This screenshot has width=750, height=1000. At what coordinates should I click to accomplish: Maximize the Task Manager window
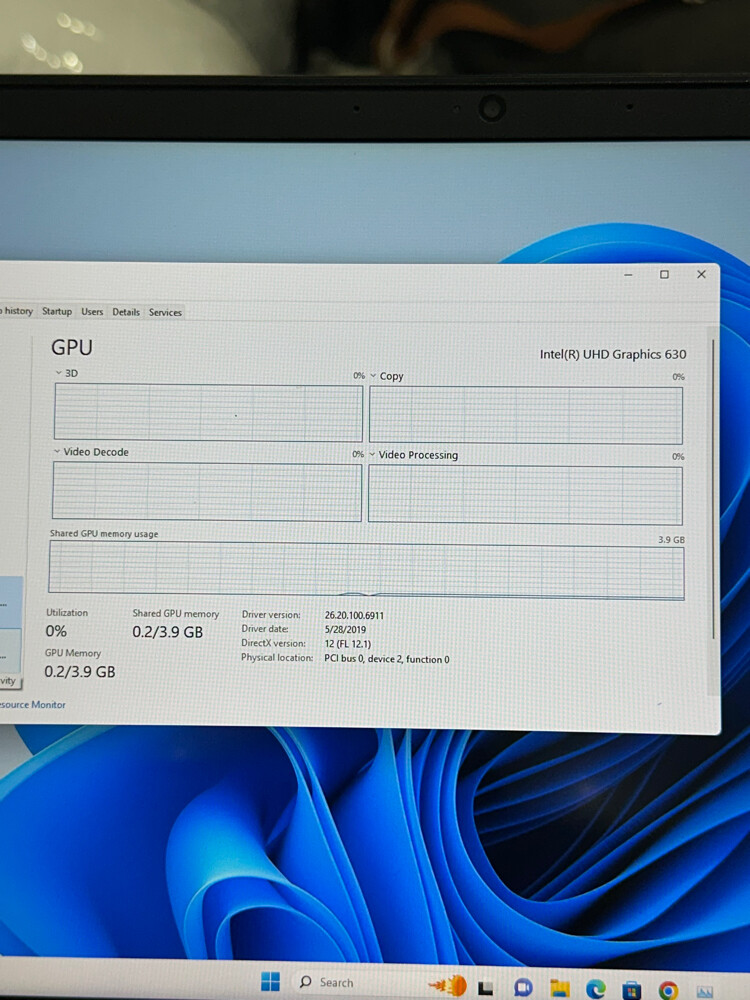(x=665, y=274)
